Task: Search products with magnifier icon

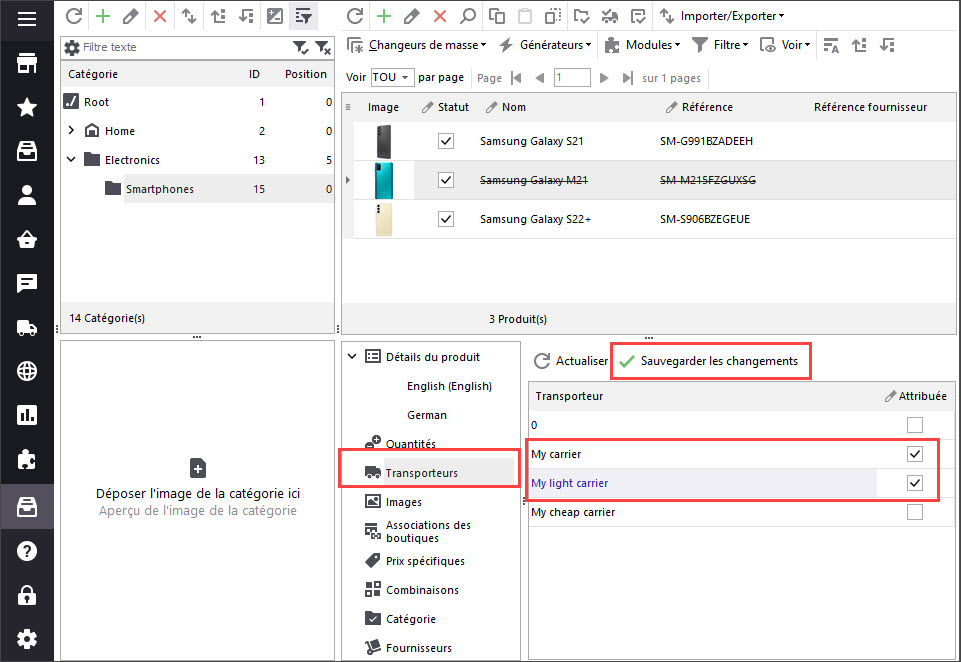Action: 468,16
